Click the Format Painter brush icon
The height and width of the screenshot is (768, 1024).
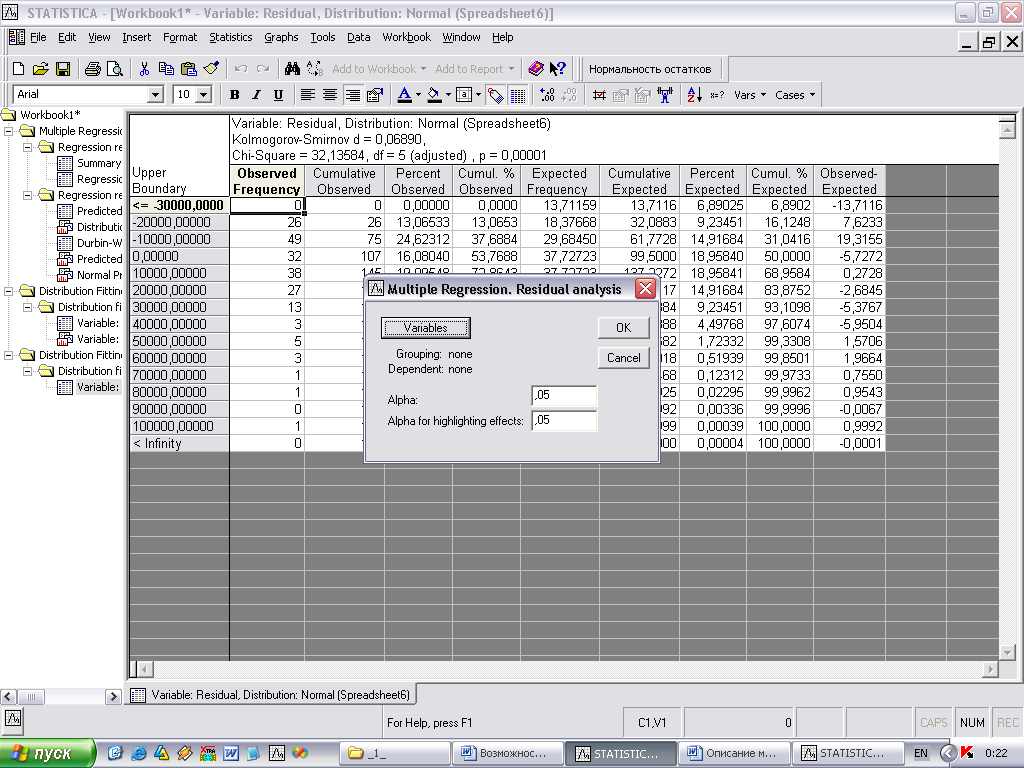click(210, 69)
